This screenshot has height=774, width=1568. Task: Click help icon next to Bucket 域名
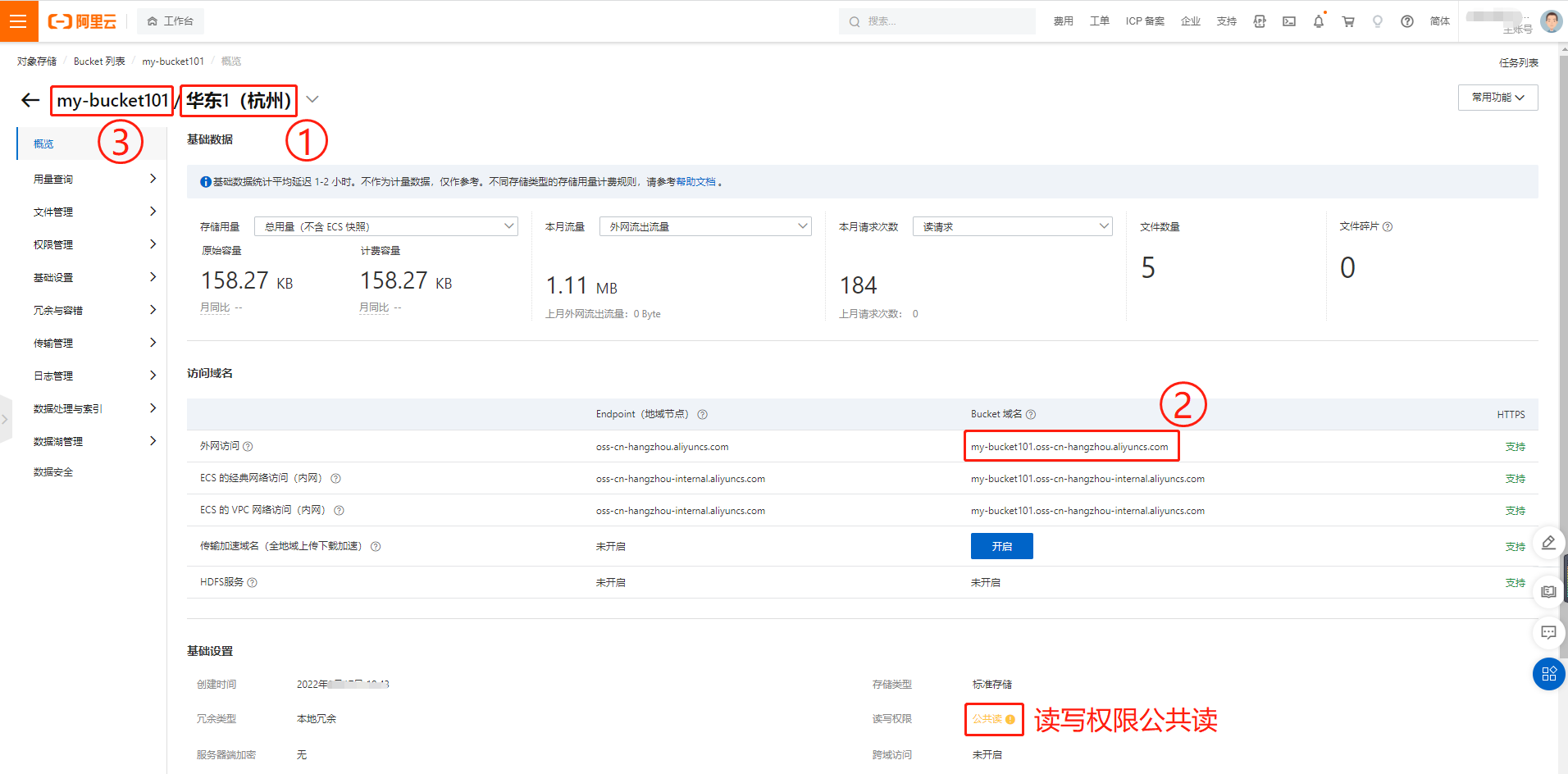(1031, 415)
